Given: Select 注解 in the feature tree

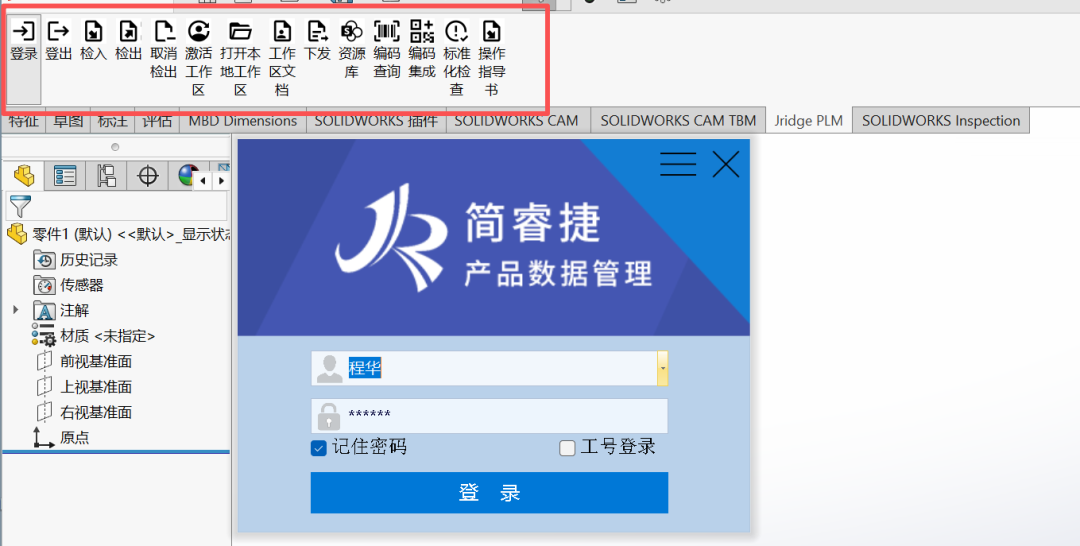Looking at the screenshot, I should point(61,311).
